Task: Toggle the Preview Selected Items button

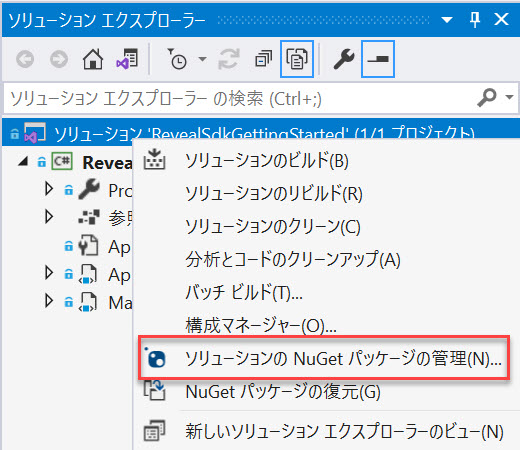Action: [378, 59]
